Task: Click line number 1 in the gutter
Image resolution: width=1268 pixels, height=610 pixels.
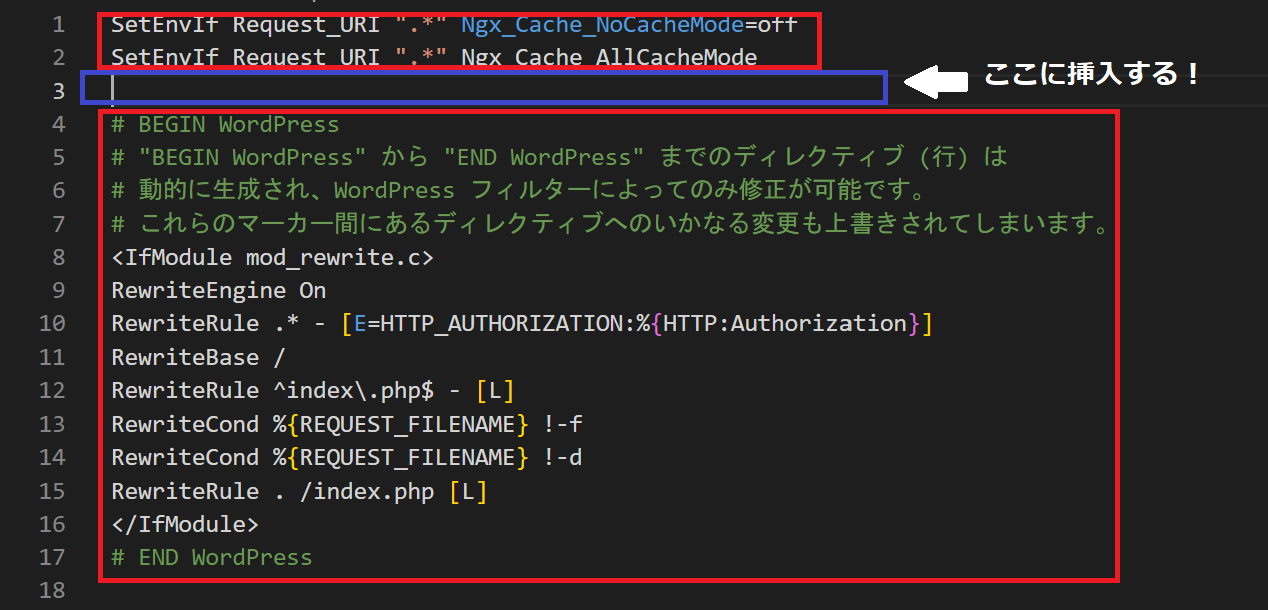Action: 58,24
